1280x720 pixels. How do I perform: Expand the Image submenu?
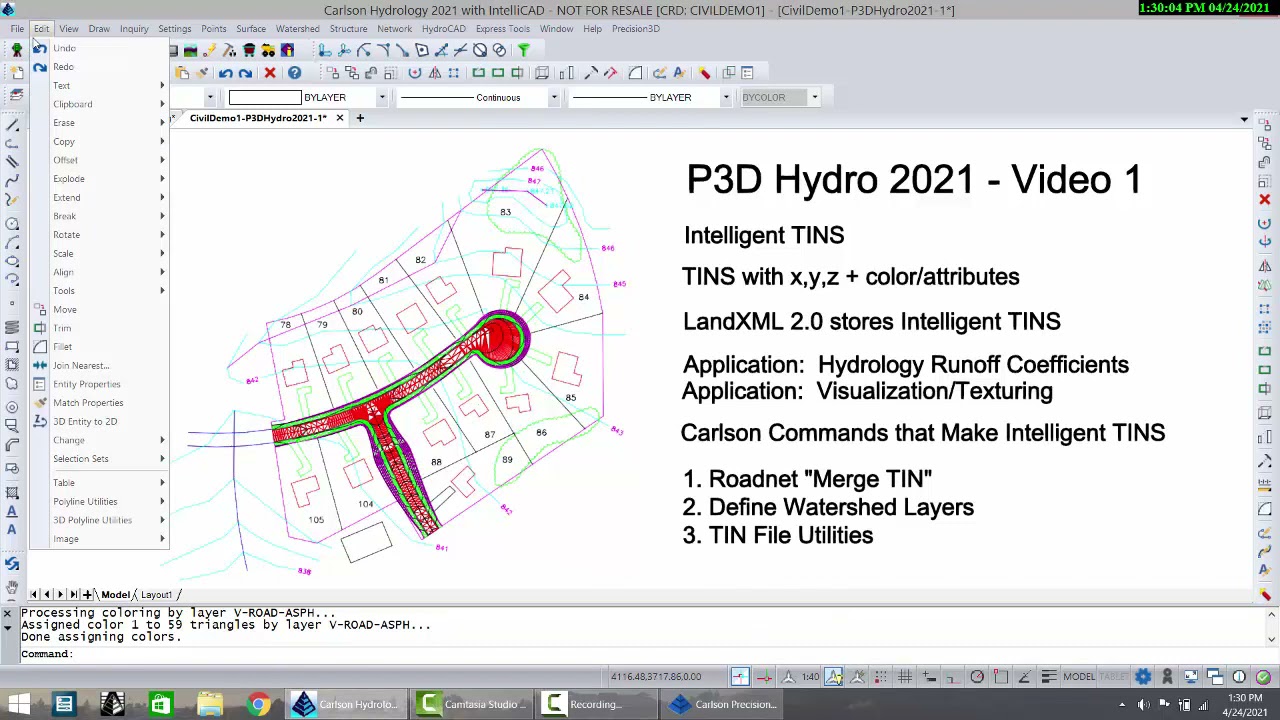[100, 539]
